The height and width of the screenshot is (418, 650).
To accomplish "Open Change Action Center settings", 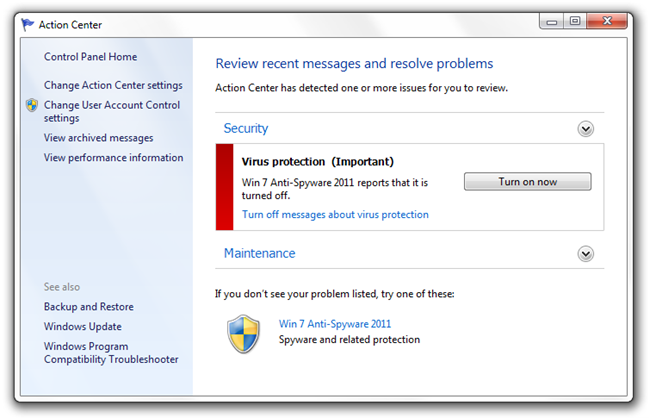I will [x=113, y=85].
